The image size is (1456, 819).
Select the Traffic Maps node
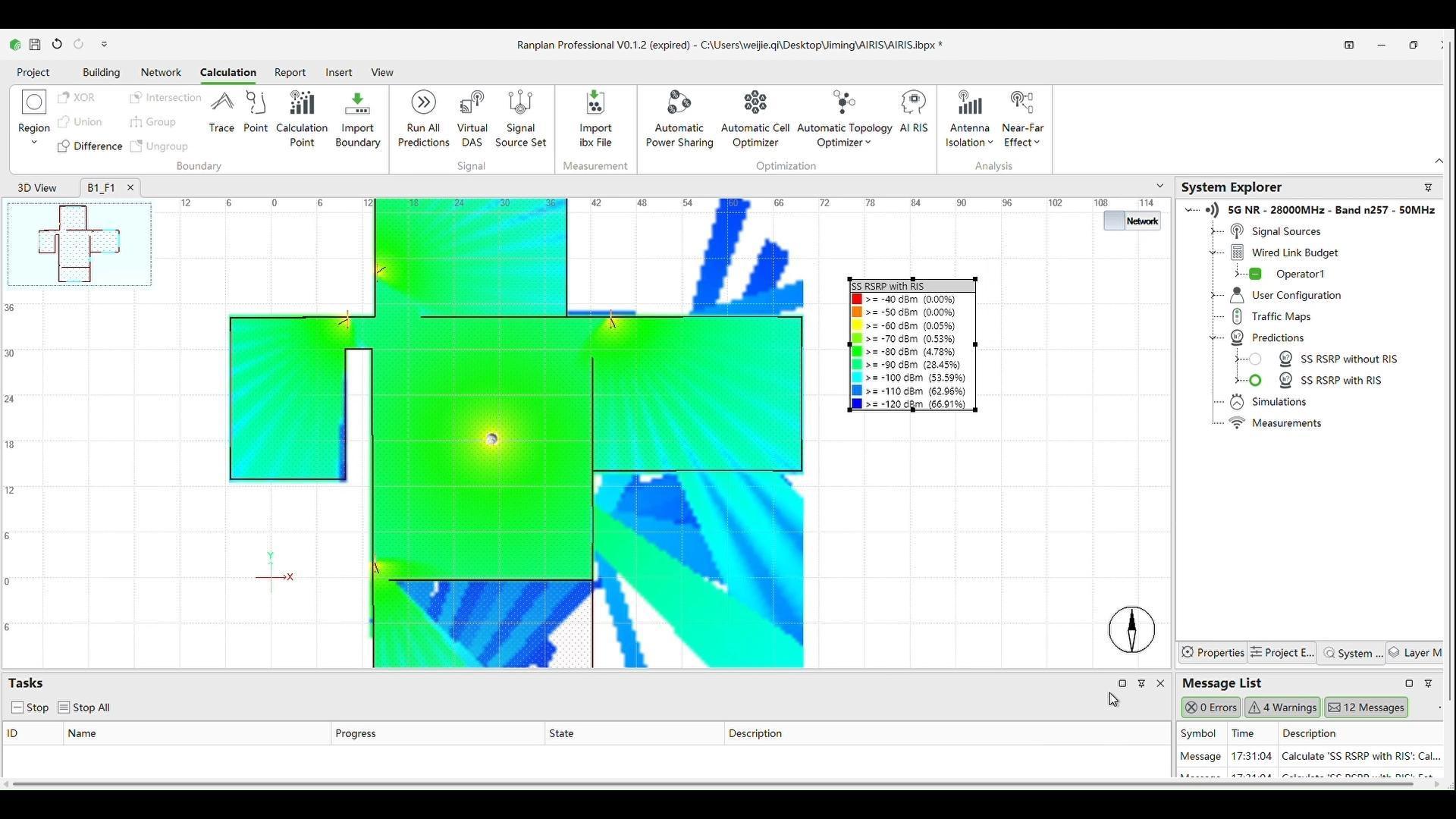tap(1281, 316)
